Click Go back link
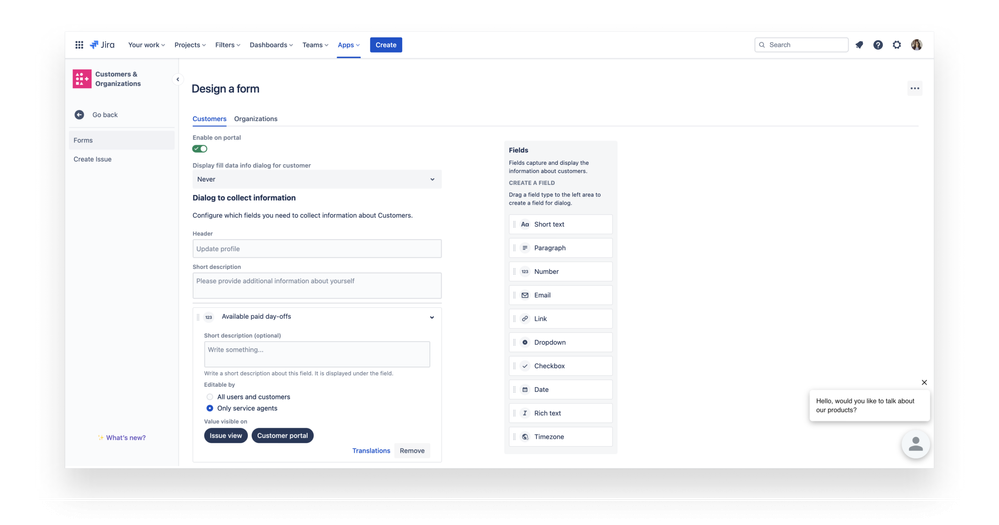Screen dimensions: 999x525 (104, 115)
